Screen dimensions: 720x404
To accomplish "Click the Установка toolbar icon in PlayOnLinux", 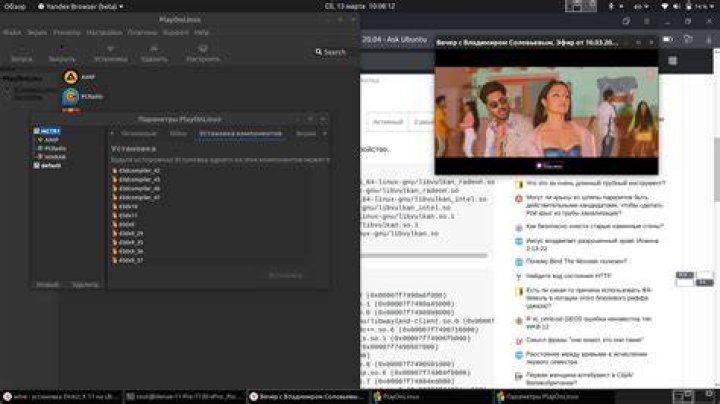I will pyautogui.click(x=110, y=49).
